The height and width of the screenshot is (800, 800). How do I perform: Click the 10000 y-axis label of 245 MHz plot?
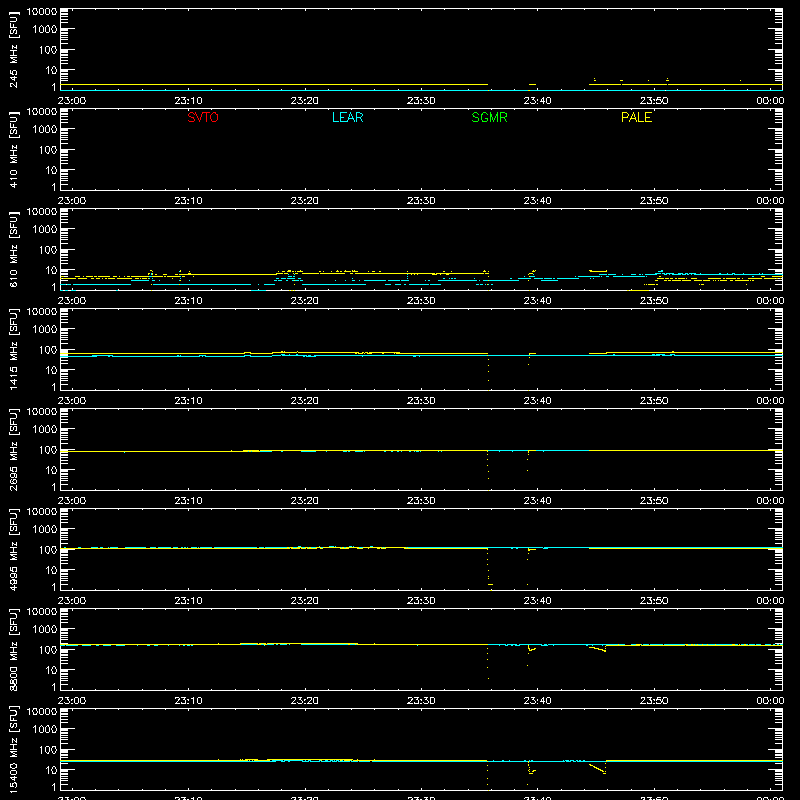[42, 12]
